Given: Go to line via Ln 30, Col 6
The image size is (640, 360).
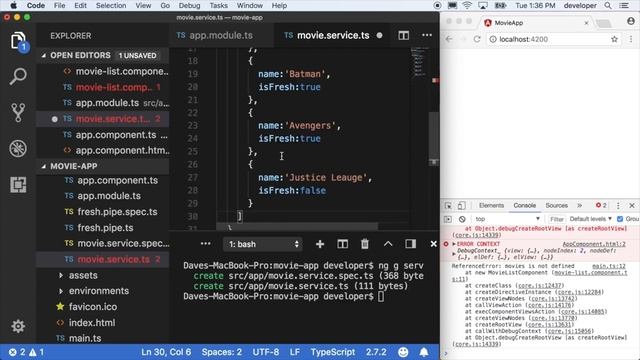Looking at the screenshot, I should pos(166,352).
